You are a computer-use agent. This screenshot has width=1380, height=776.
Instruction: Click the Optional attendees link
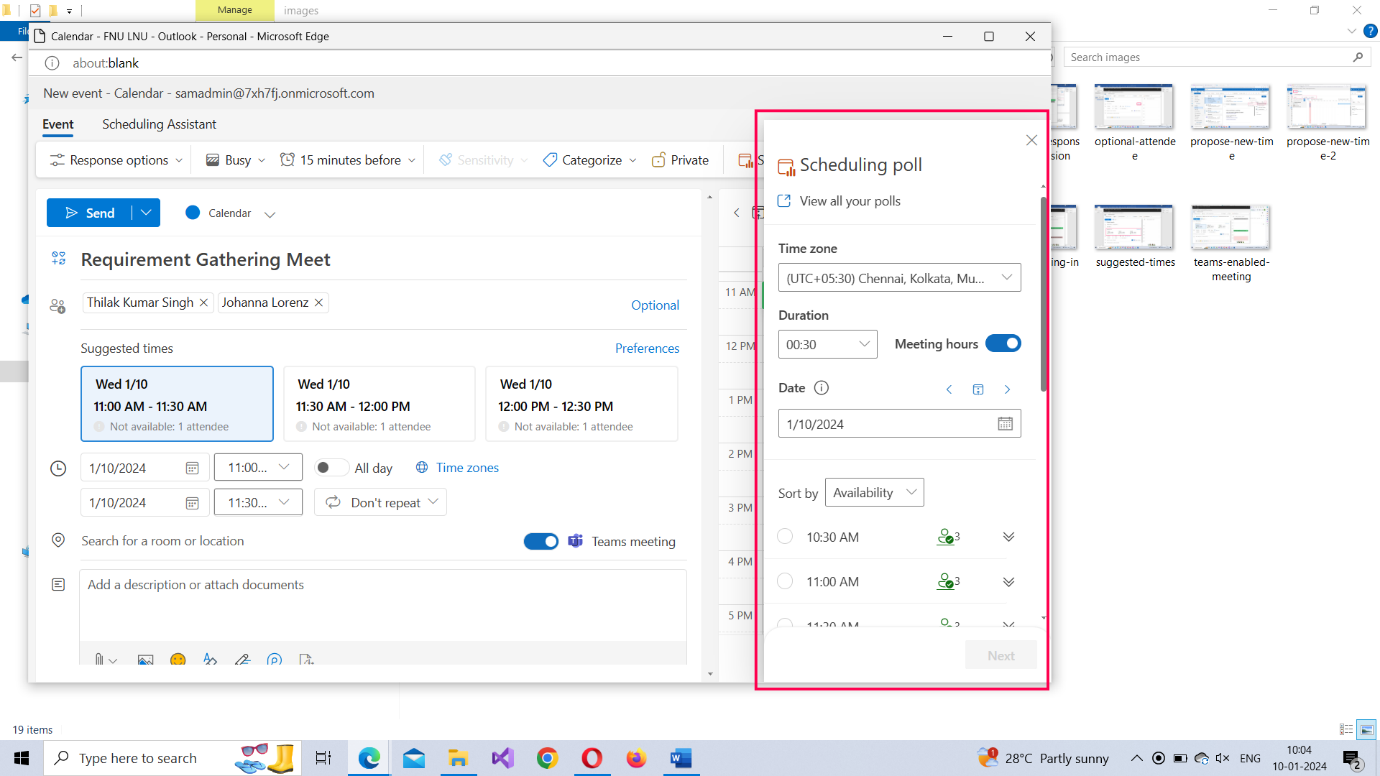point(655,305)
